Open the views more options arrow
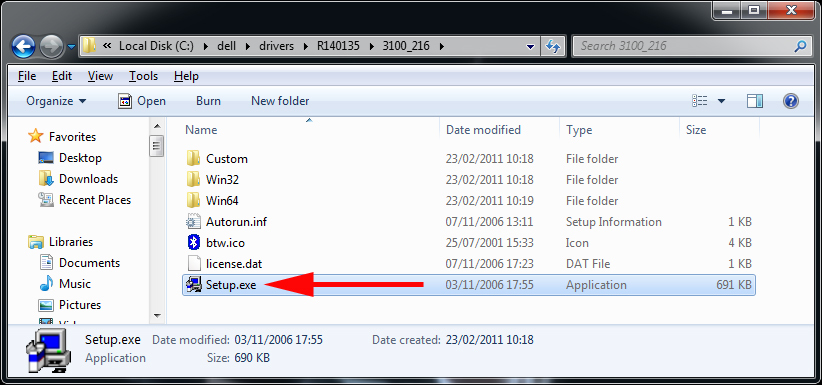The height and width of the screenshot is (385, 822). [x=721, y=101]
